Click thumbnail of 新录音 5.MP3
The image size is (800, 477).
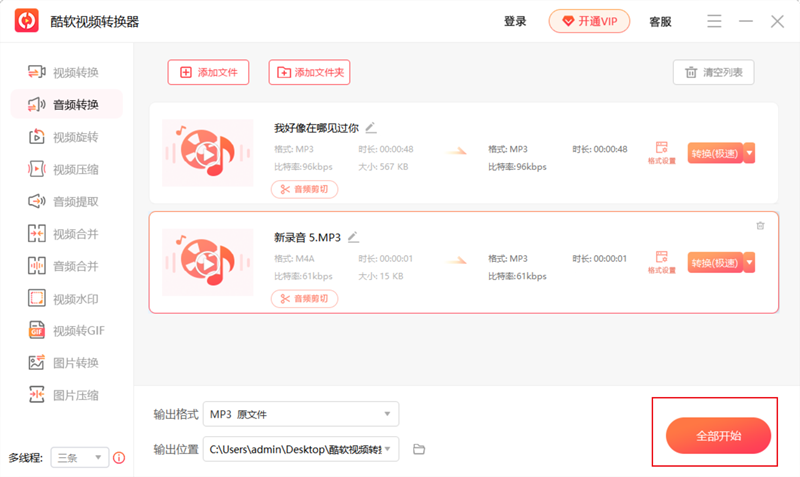(x=207, y=262)
